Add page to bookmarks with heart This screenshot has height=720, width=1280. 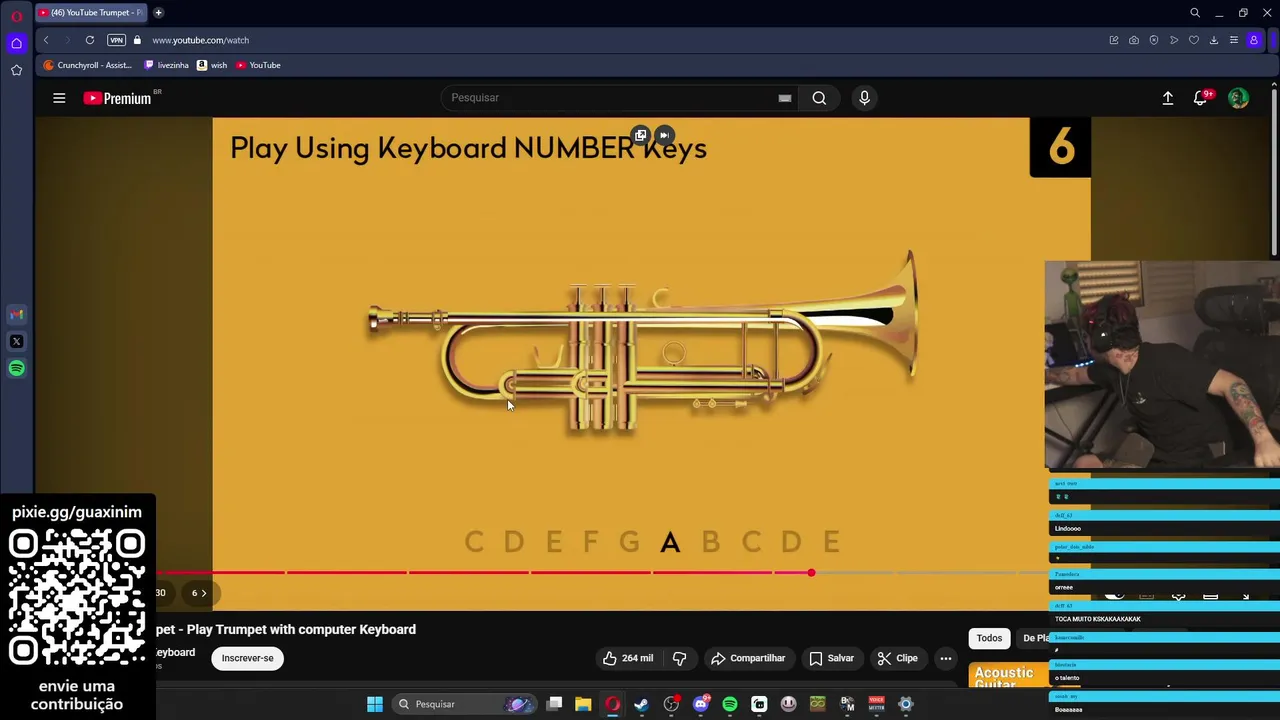point(1194,40)
